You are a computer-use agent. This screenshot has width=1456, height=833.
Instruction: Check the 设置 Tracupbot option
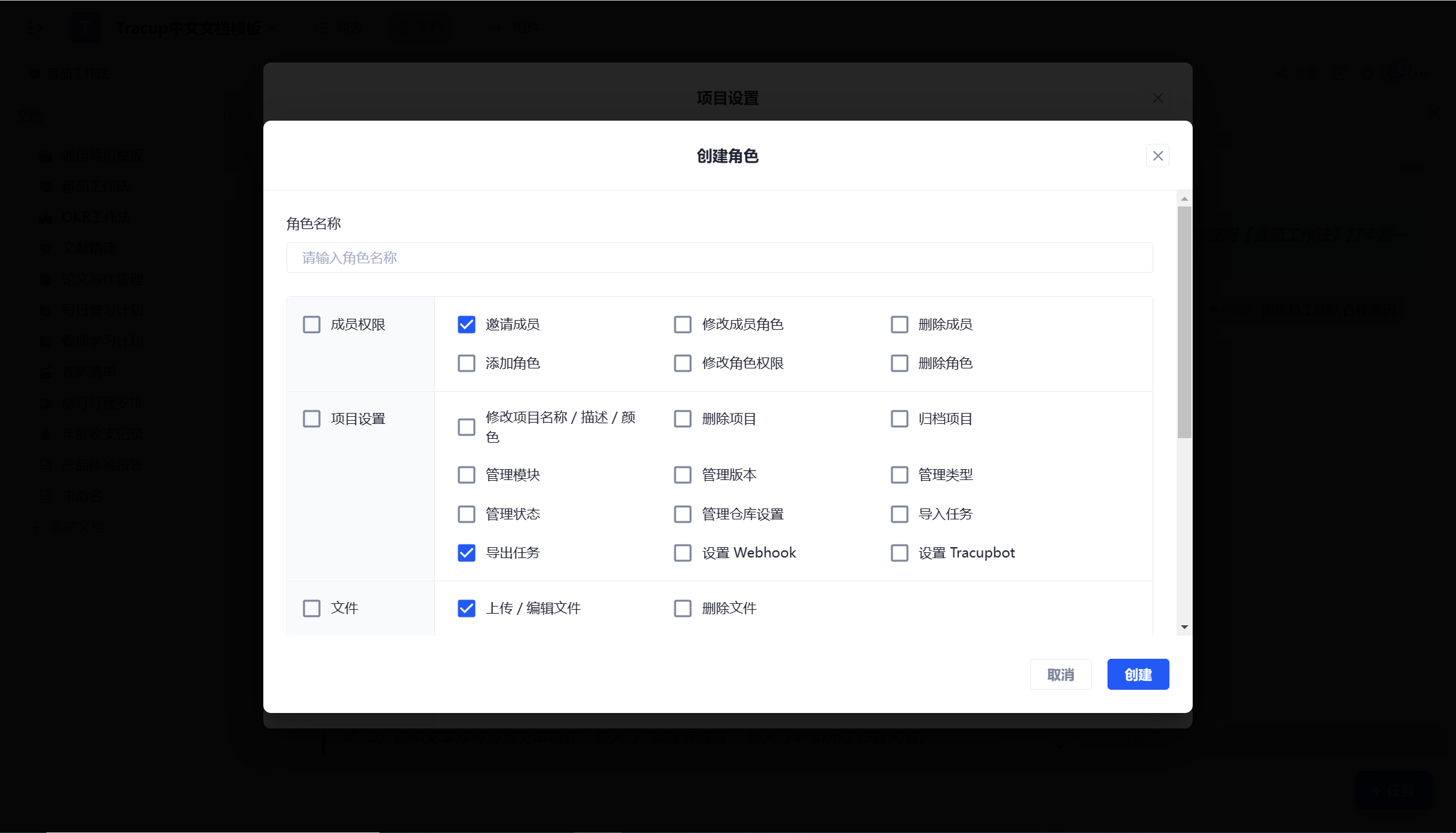pyautogui.click(x=899, y=552)
